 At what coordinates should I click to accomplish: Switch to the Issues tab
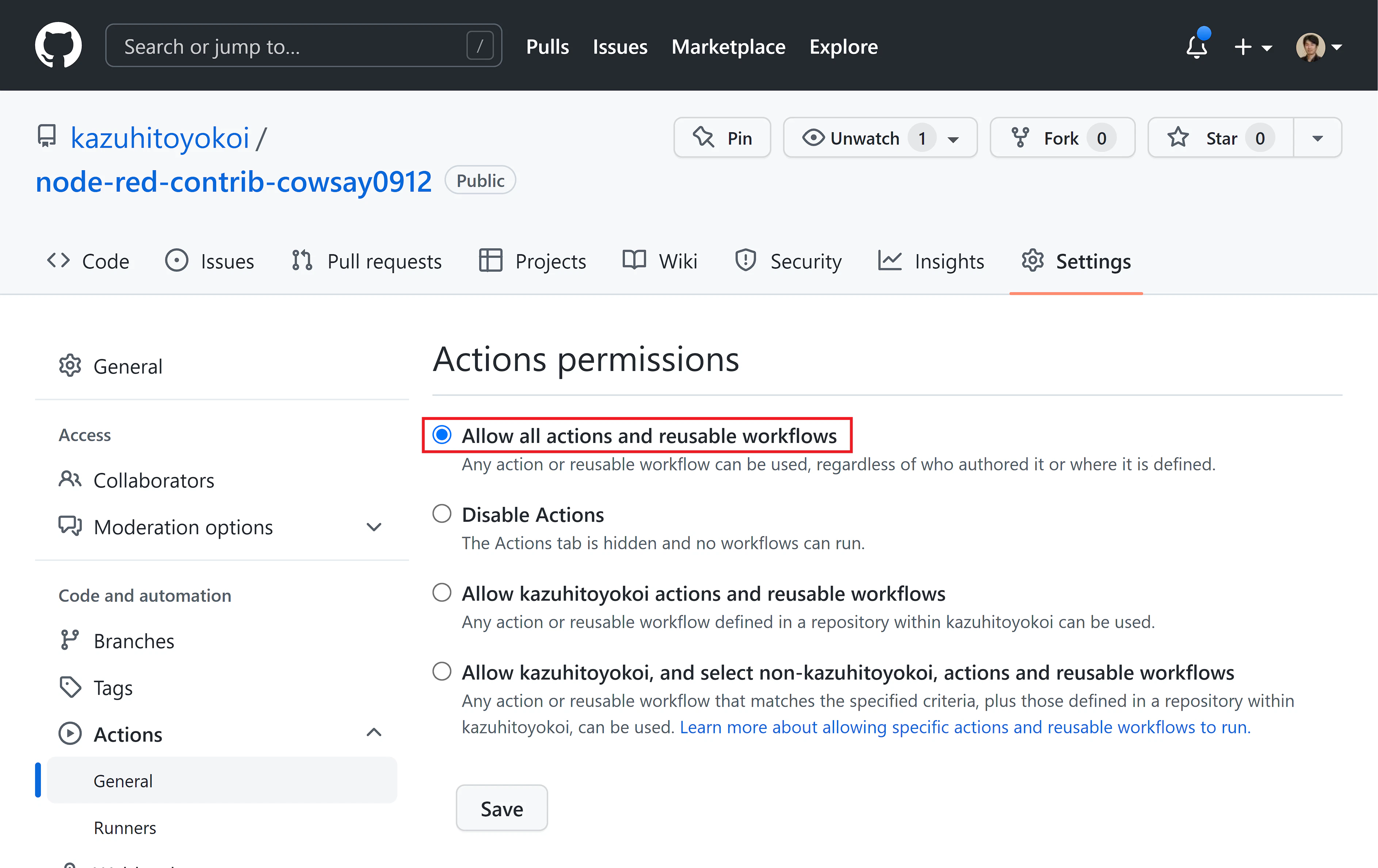(x=209, y=261)
